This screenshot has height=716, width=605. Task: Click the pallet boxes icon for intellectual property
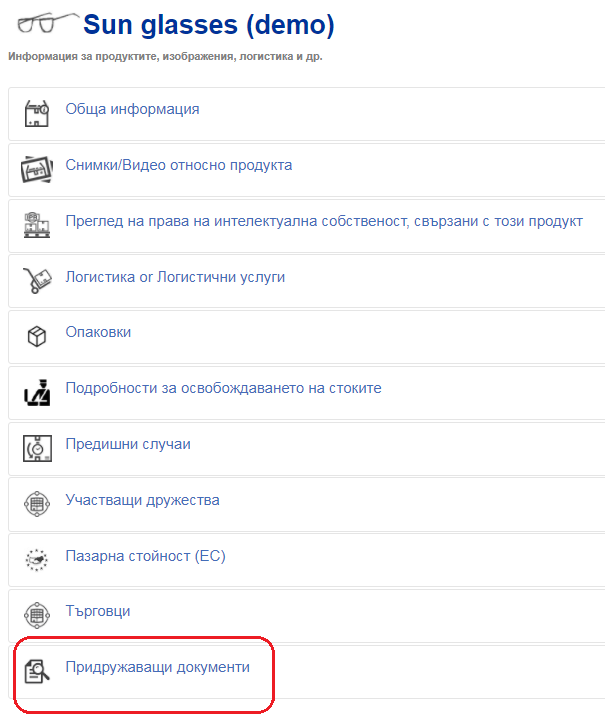coord(37,225)
